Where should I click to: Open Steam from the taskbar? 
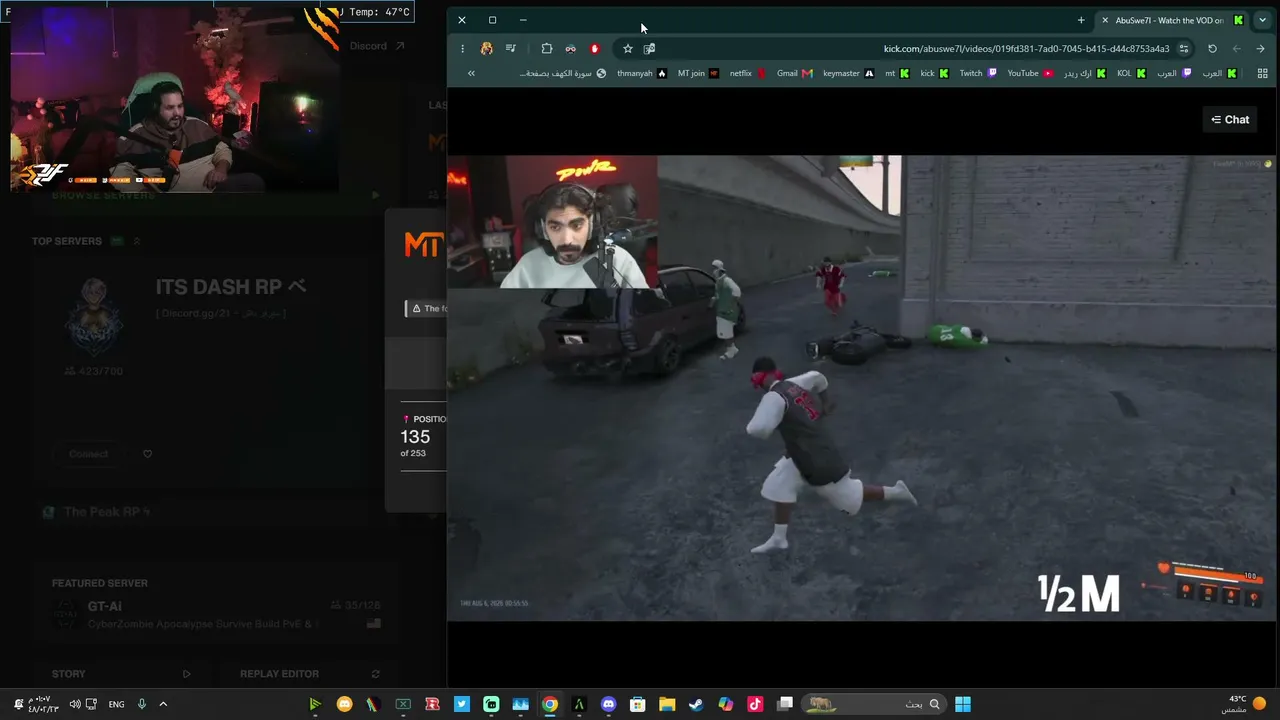tap(697, 704)
